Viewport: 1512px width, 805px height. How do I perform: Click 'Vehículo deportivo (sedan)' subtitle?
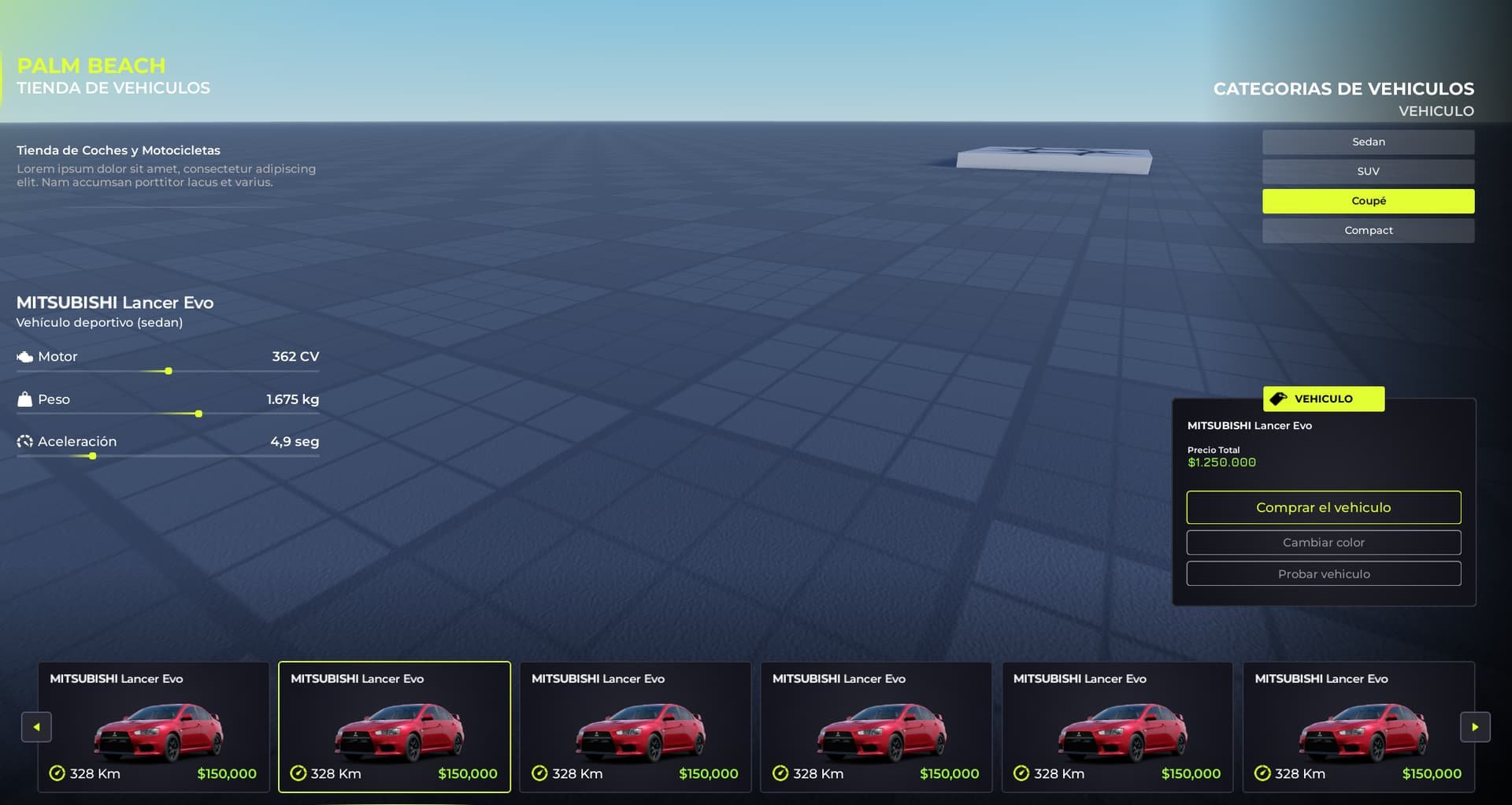[99, 322]
